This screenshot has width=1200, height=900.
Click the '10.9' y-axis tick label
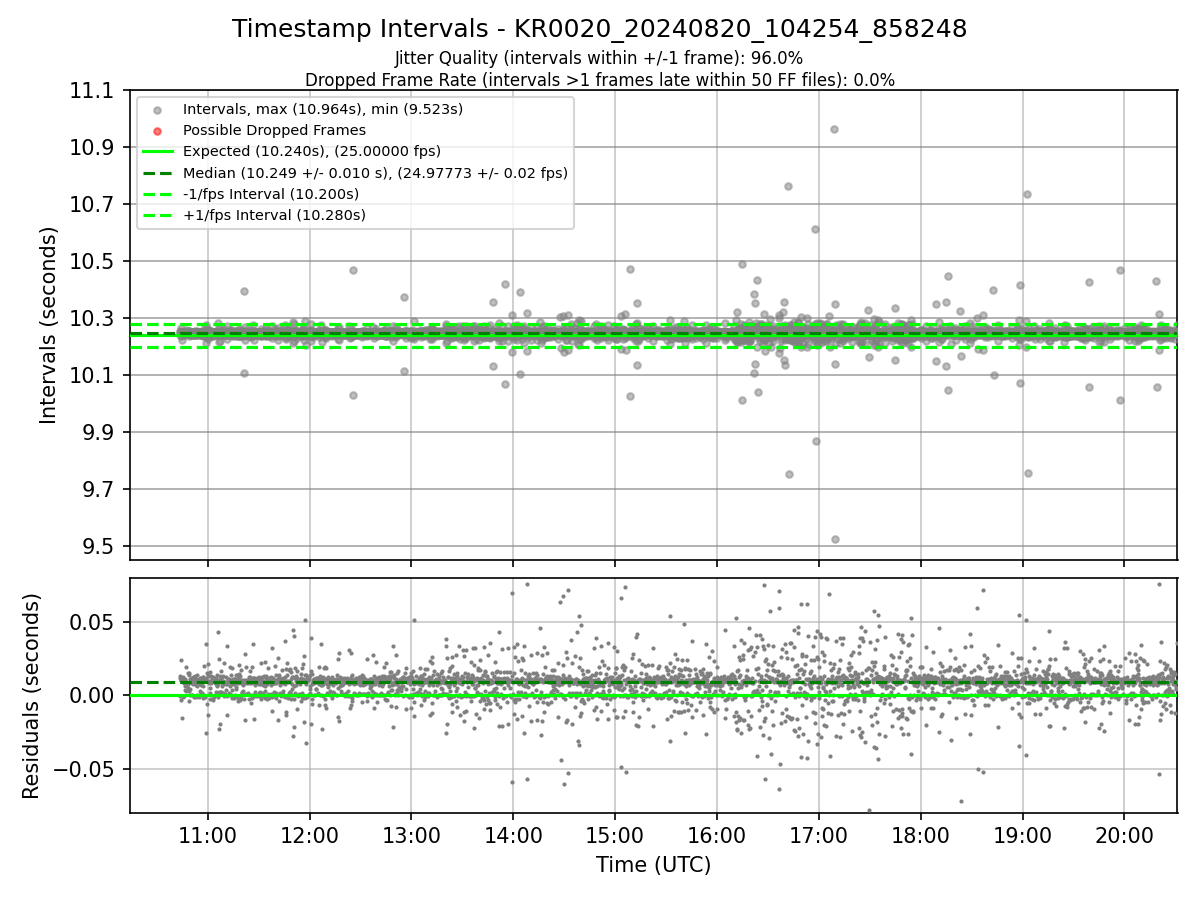point(93,148)
